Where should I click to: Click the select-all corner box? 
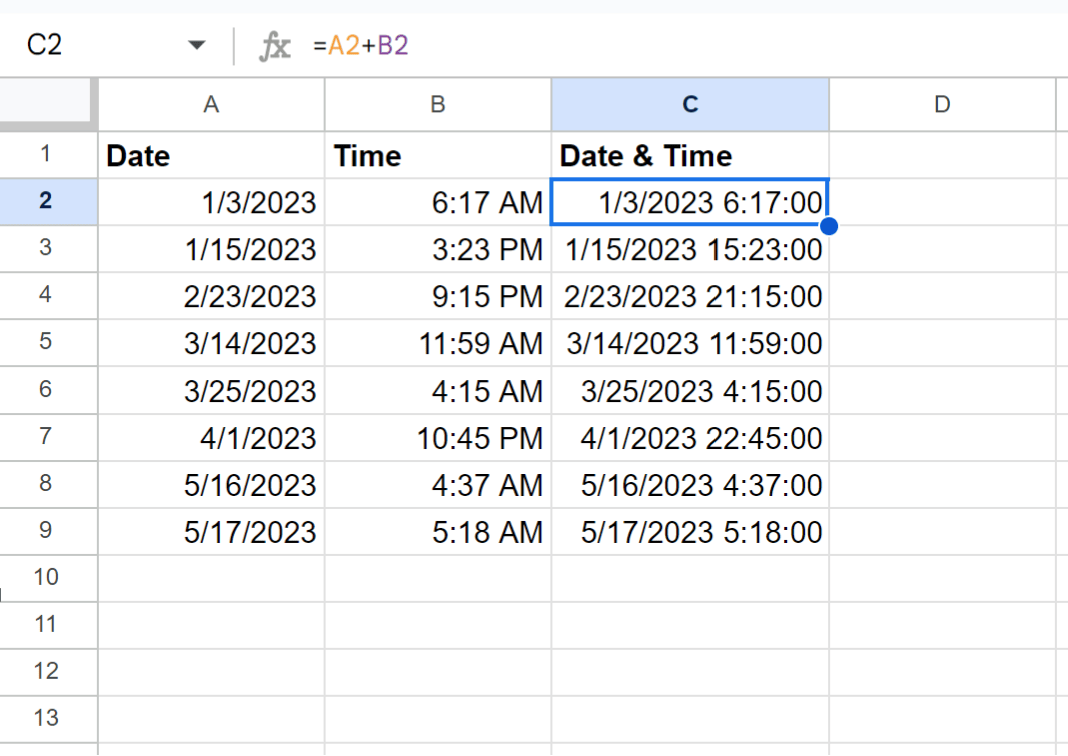[x=46, y=104]
